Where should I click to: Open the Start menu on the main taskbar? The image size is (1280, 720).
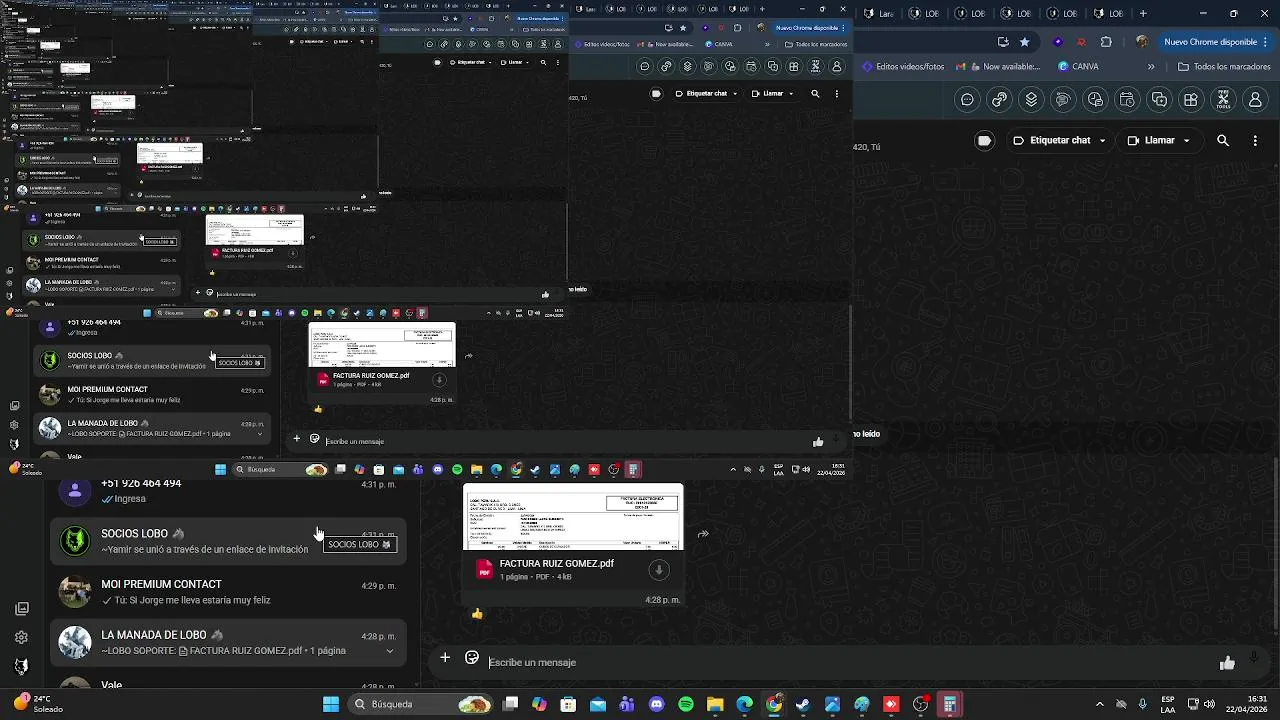pos(331,704)
